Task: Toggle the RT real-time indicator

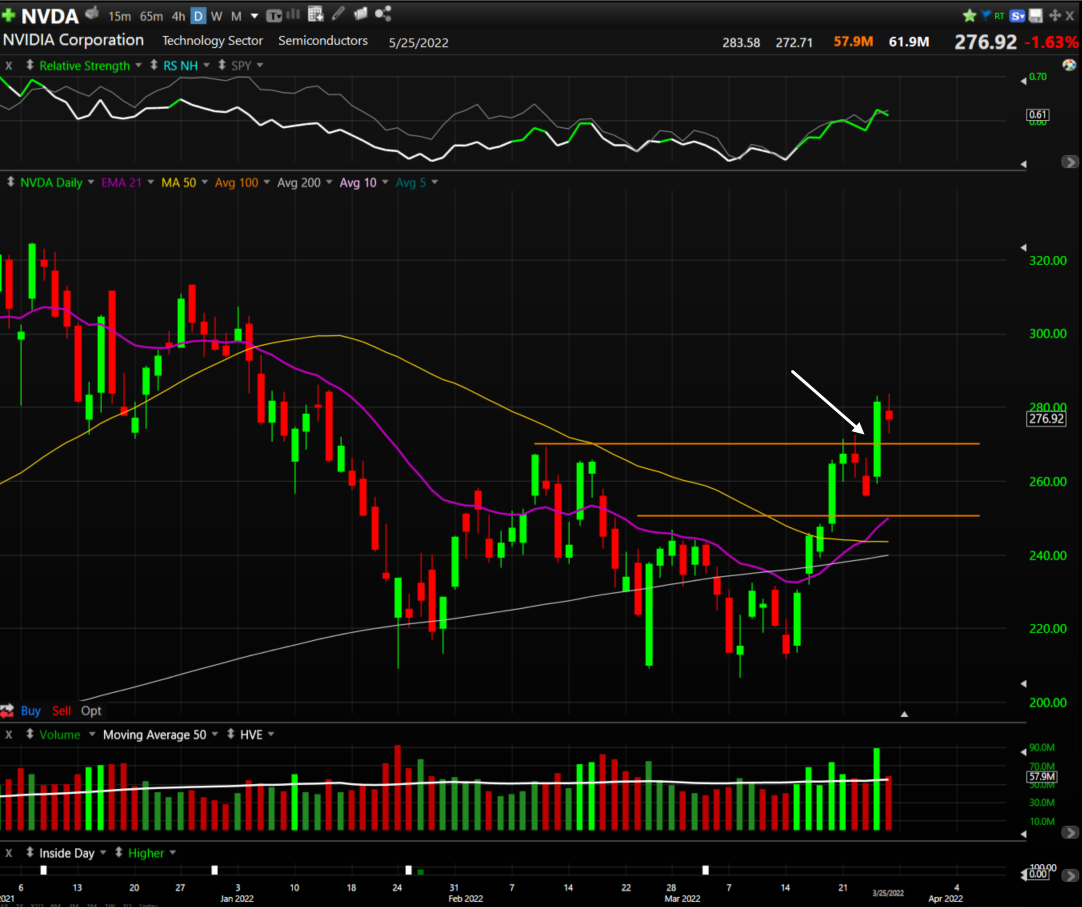Action: point(999,15)
